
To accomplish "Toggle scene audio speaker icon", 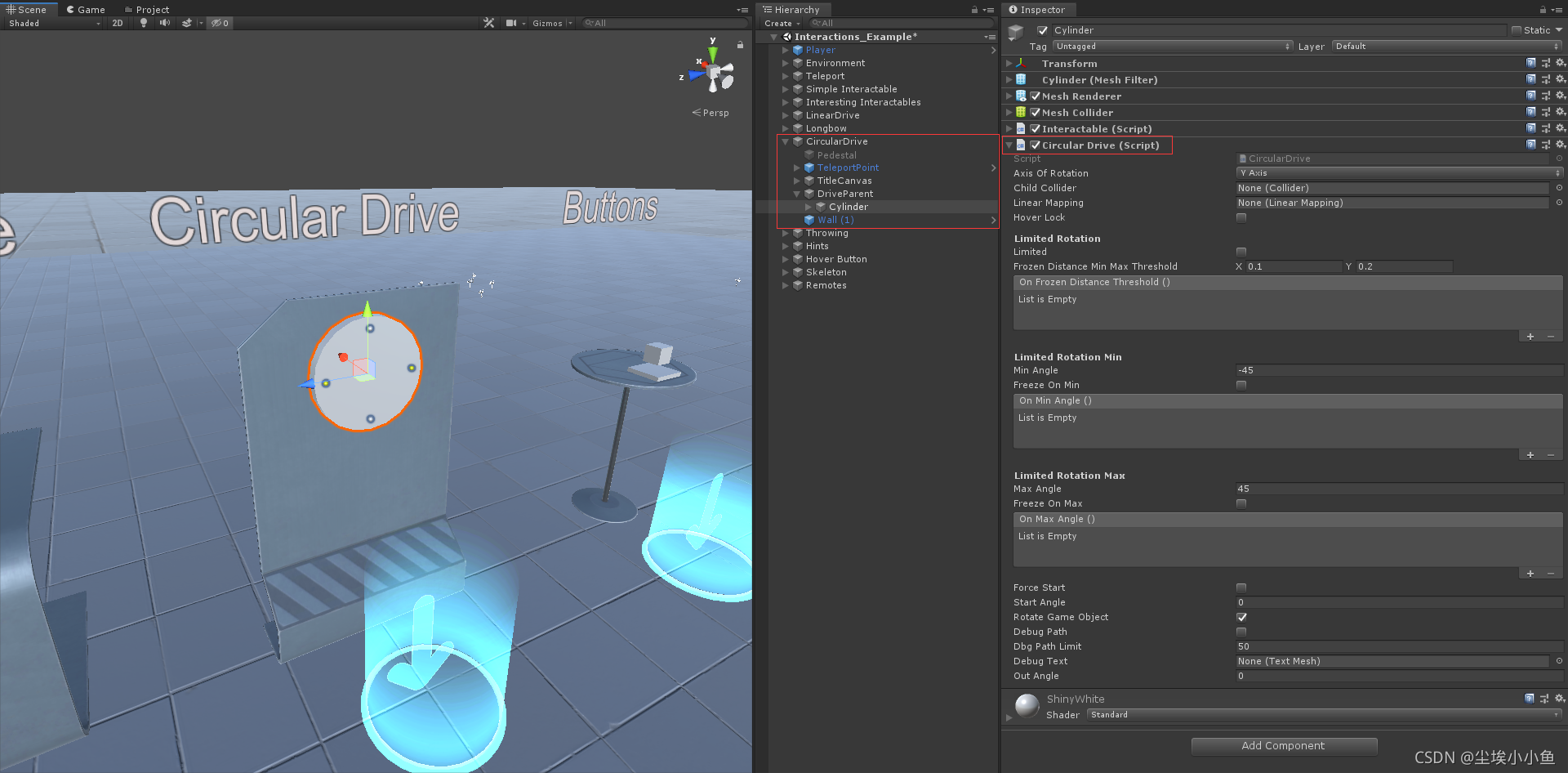I will pyautogui.click(x=165, y=23).
